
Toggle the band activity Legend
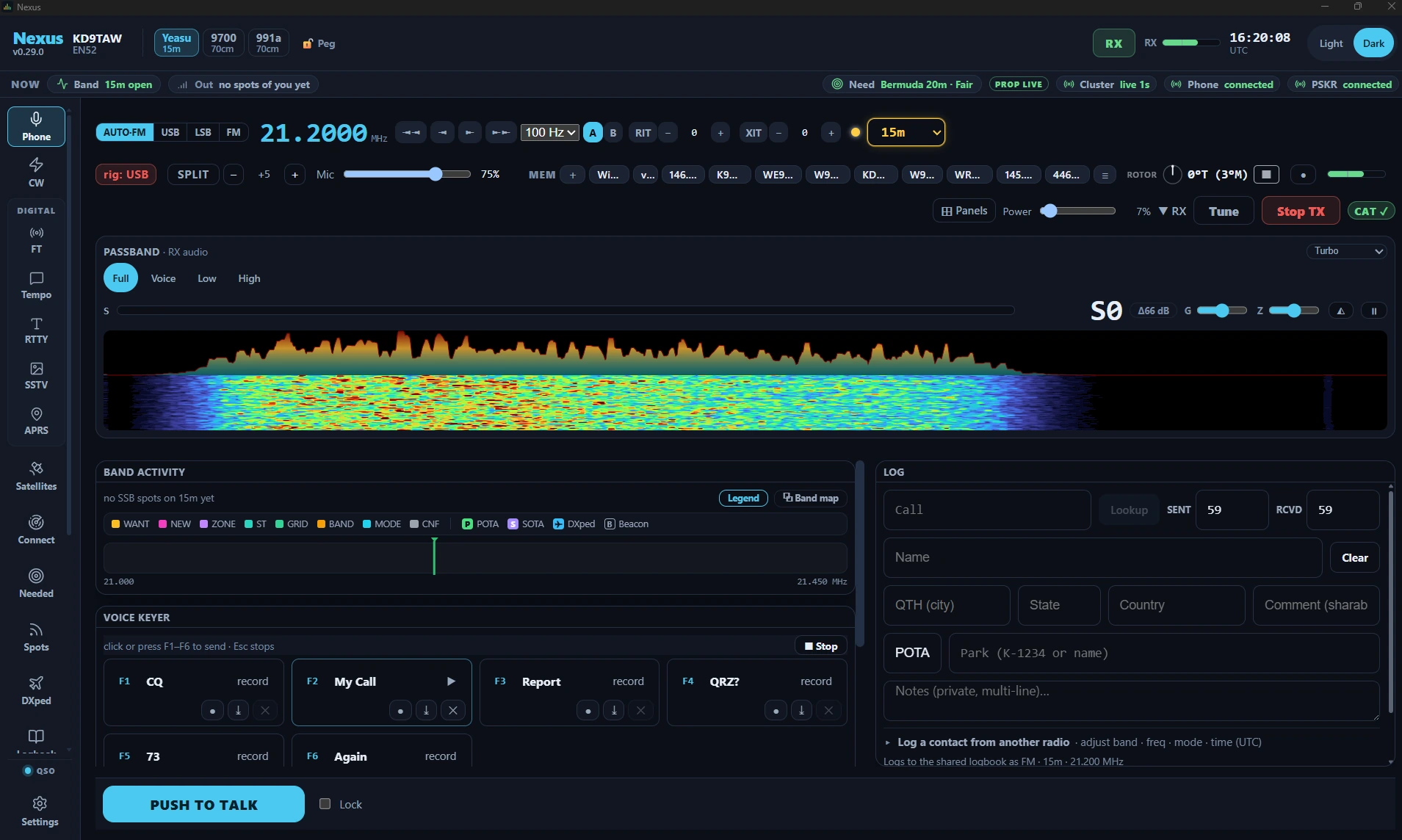coord(743,498)
